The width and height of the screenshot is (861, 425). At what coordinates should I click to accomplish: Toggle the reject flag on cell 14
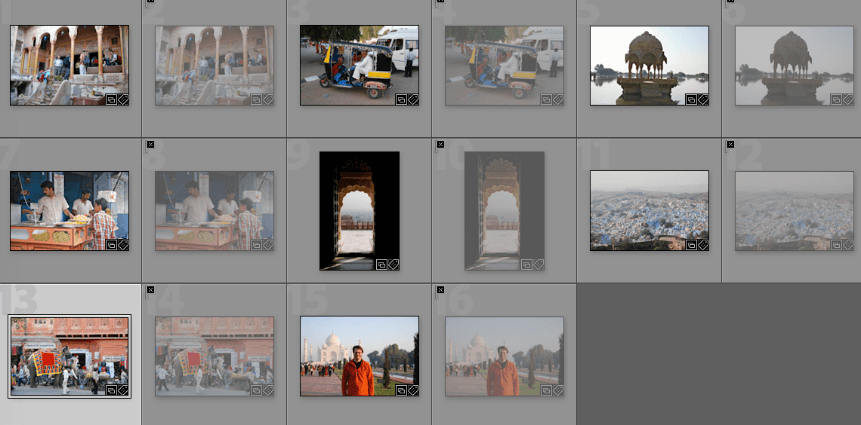(150, 289)
